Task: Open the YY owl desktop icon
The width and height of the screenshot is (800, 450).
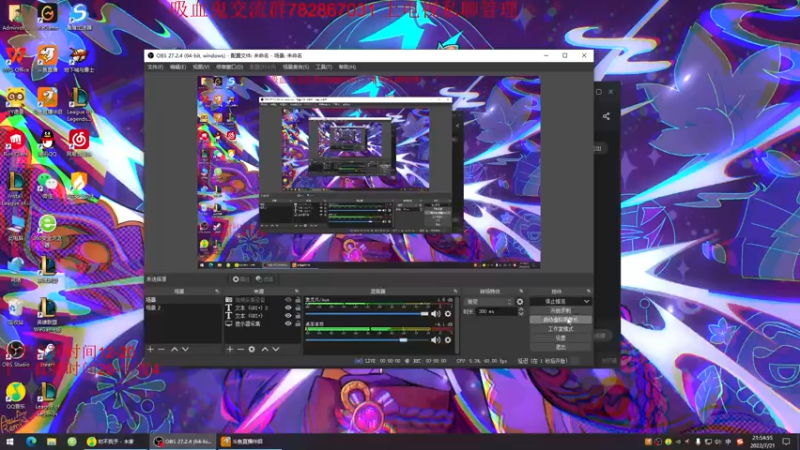Action: pos(16,99)
